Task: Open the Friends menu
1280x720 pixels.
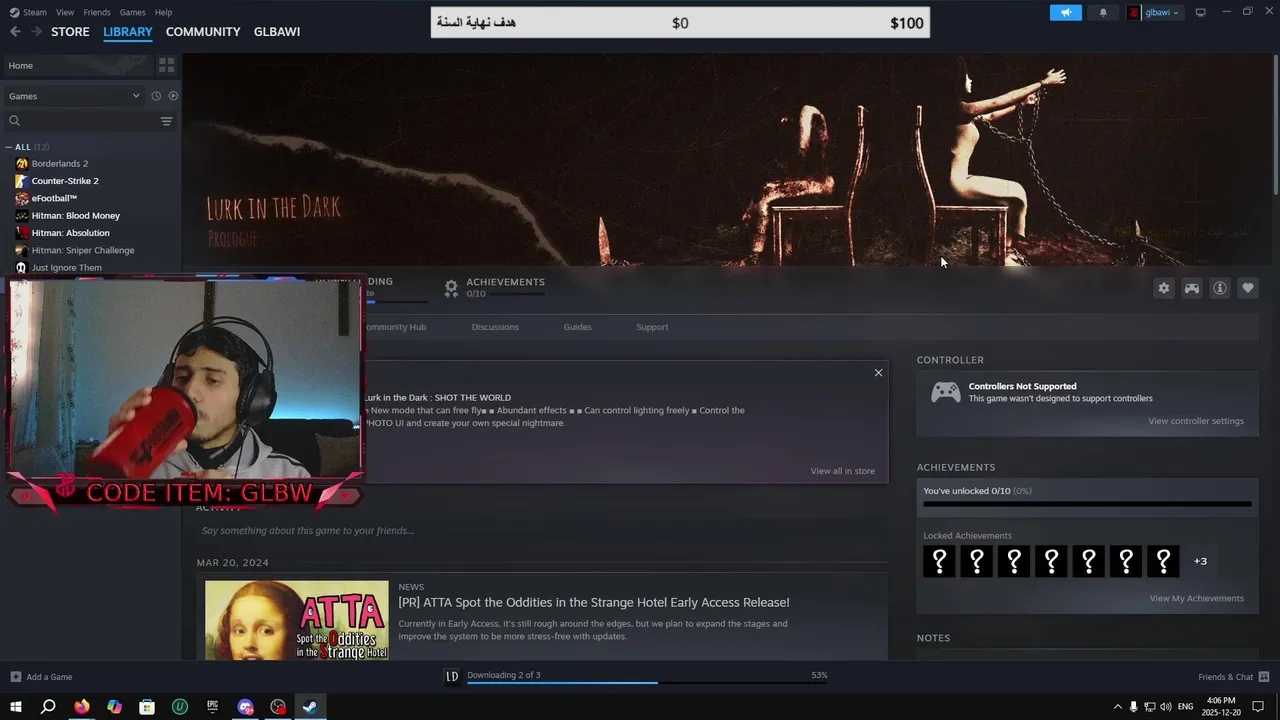Action: pyautogui.click(x=97, y=12)
